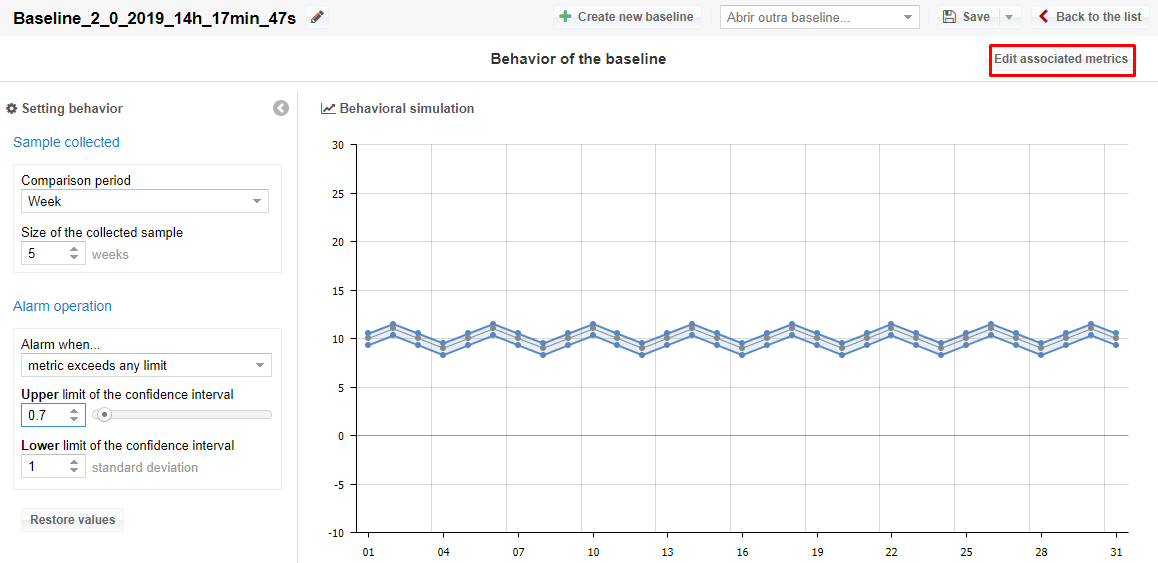The height and width of the screenshot is (563, 1158).
Task: Open Edit associated metrics
Action: [1061, 59]
